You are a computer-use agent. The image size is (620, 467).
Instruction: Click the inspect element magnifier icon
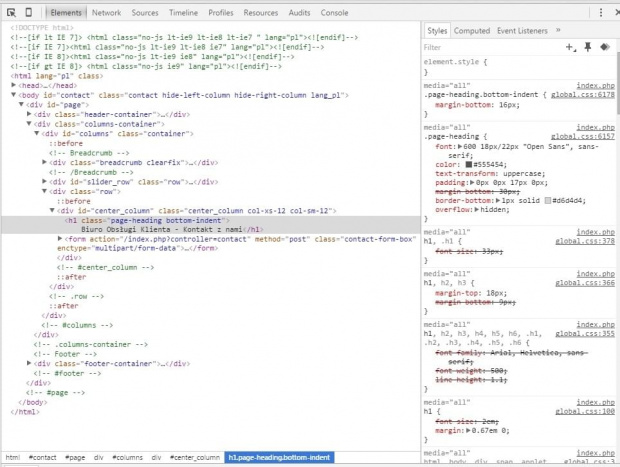[x=12, y=12]
